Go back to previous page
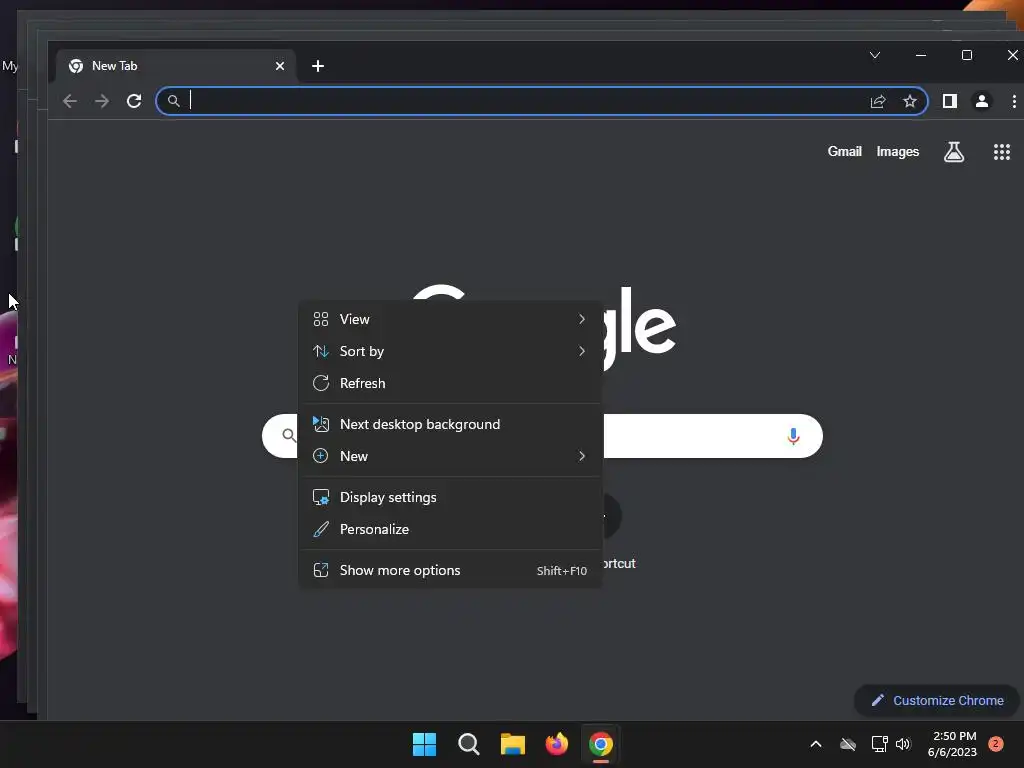Image resolution: width=1024 pixels, height=768 pixels. [70, 101]
